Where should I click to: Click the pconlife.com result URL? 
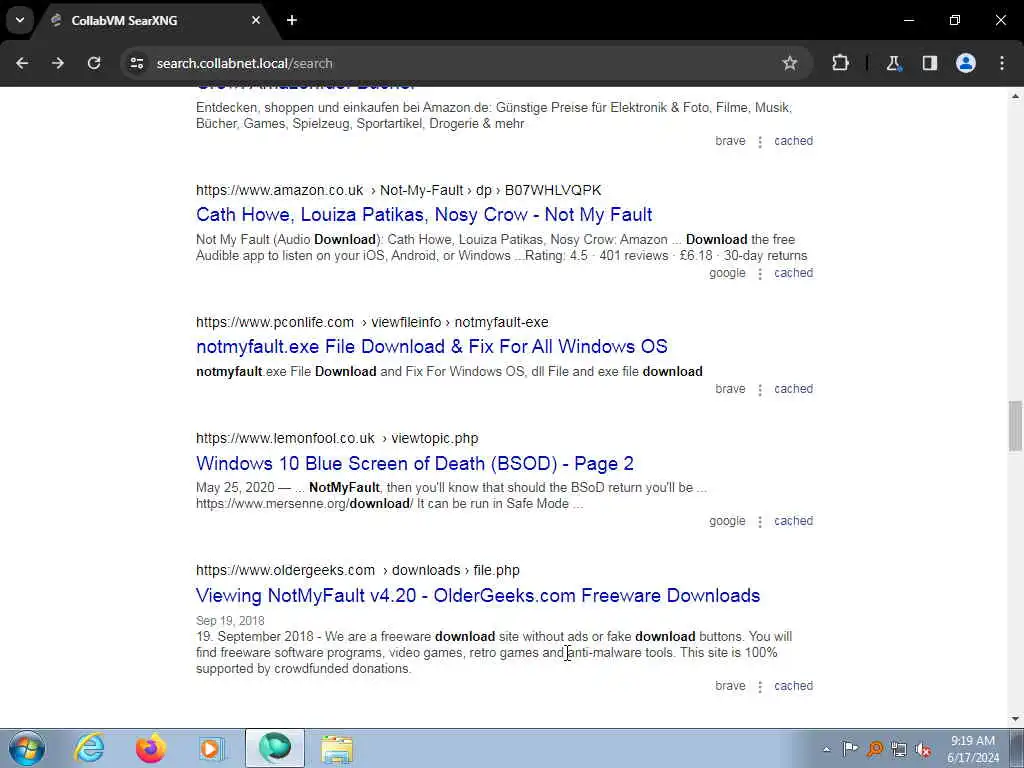point(372,322)
